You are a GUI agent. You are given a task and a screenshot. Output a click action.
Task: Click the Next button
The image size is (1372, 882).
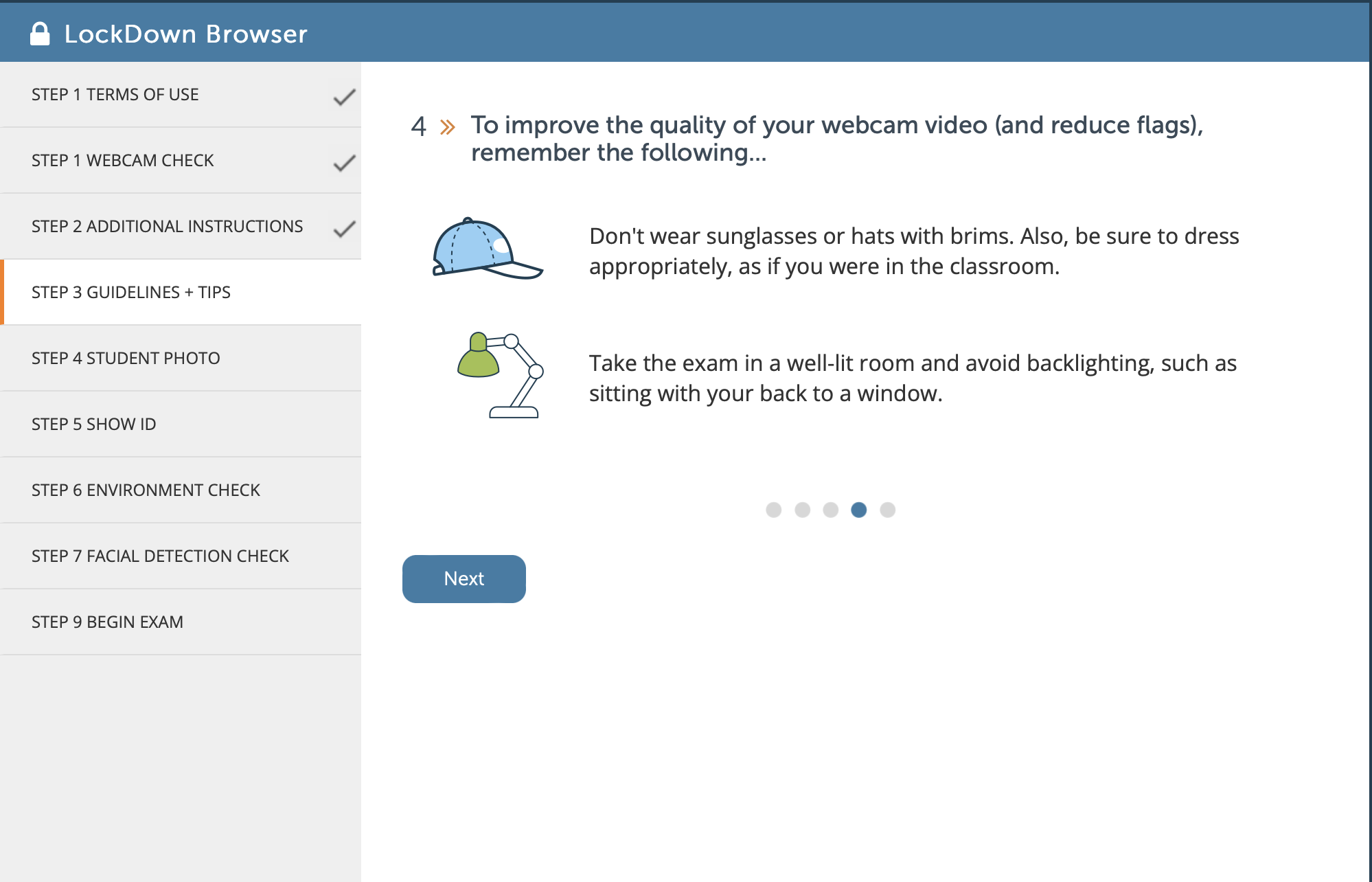(x=464, y=579)
